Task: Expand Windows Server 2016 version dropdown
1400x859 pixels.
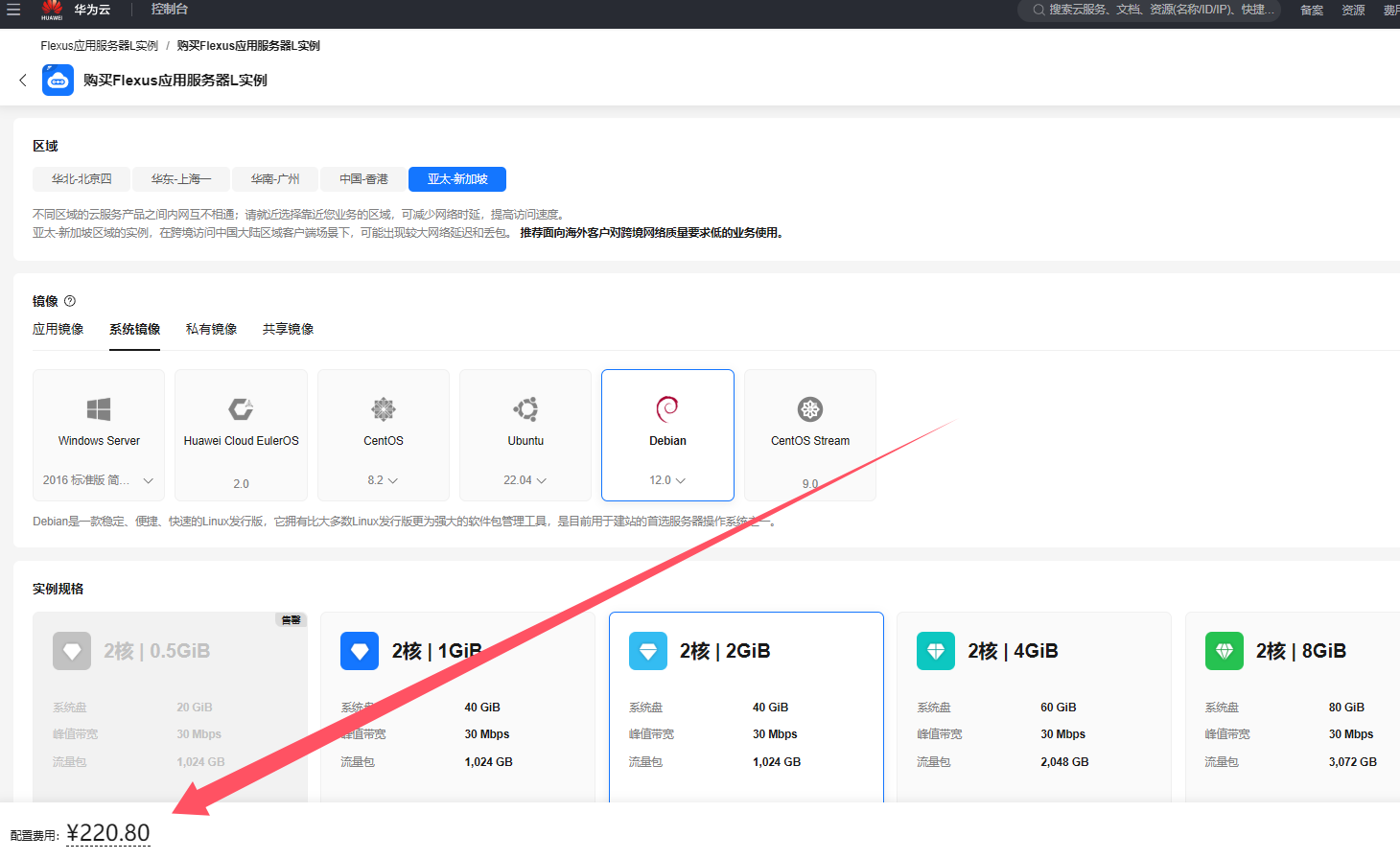Action: click(99, 480)
